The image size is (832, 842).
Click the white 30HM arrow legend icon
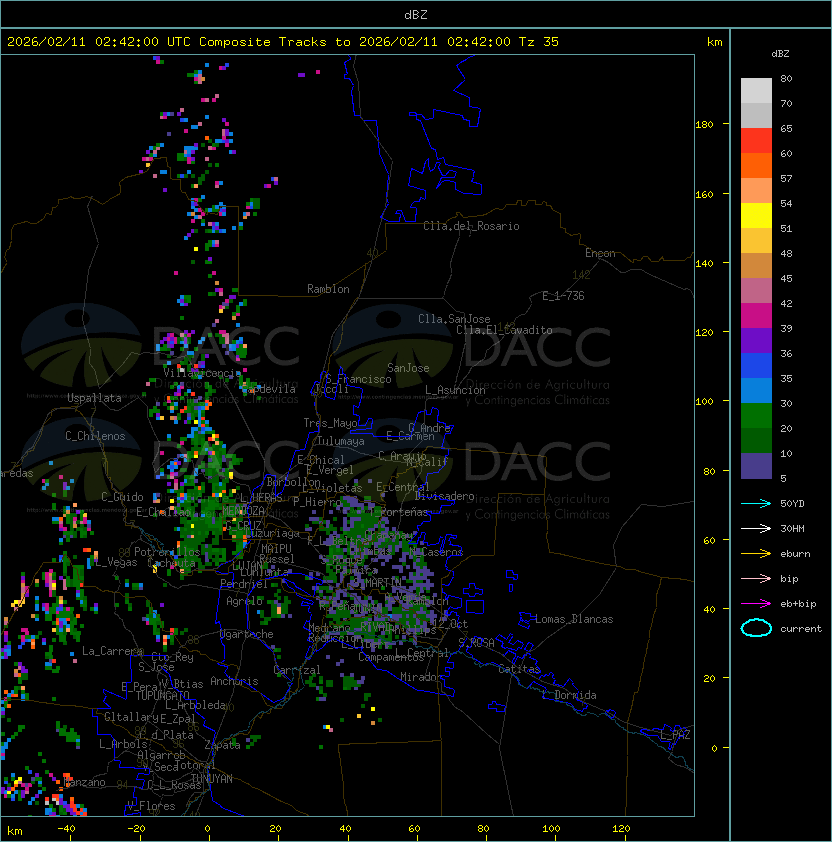click(x=756, y=528)
